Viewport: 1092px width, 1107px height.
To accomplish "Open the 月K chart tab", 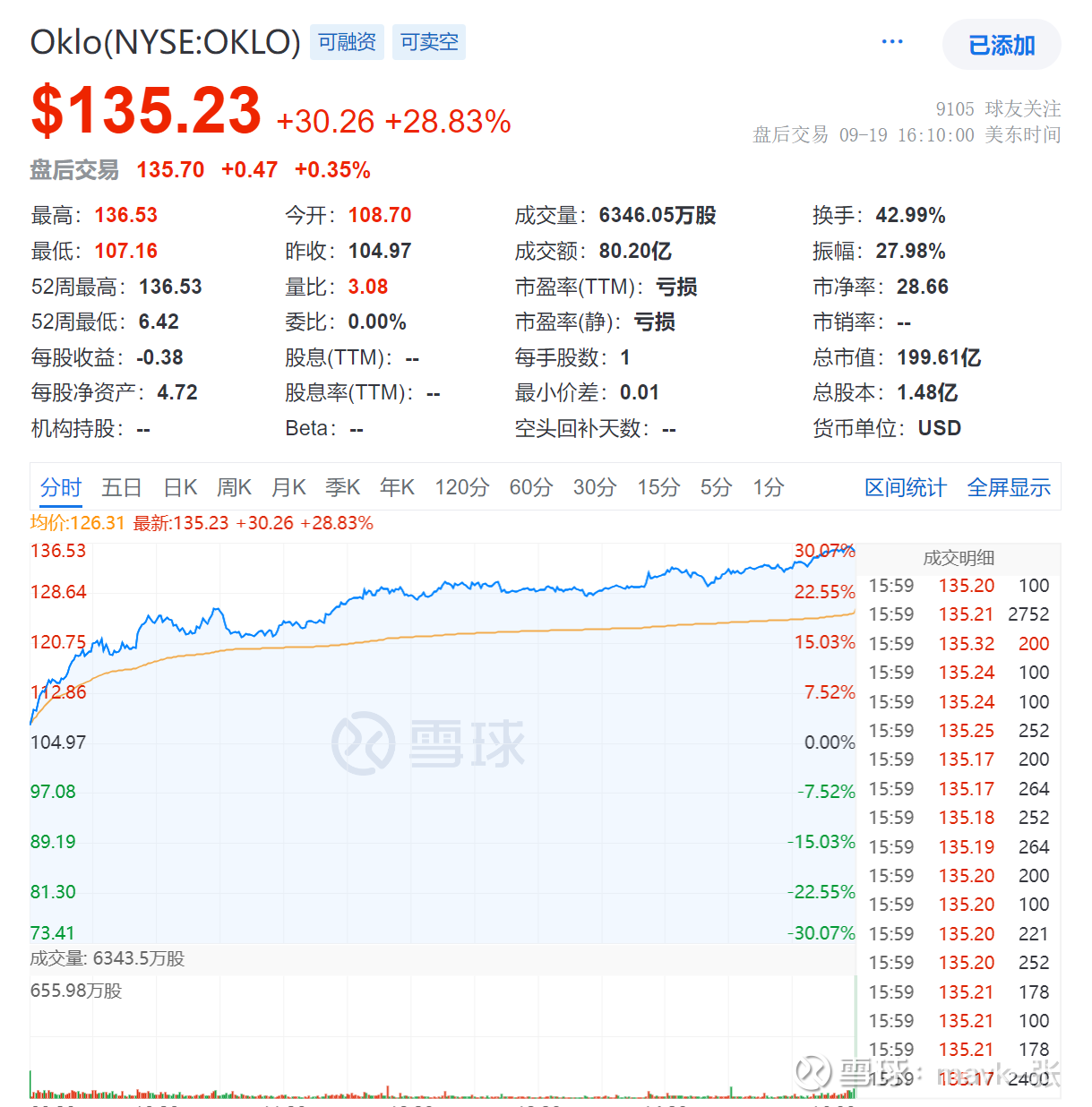I will tap(288, 487).
